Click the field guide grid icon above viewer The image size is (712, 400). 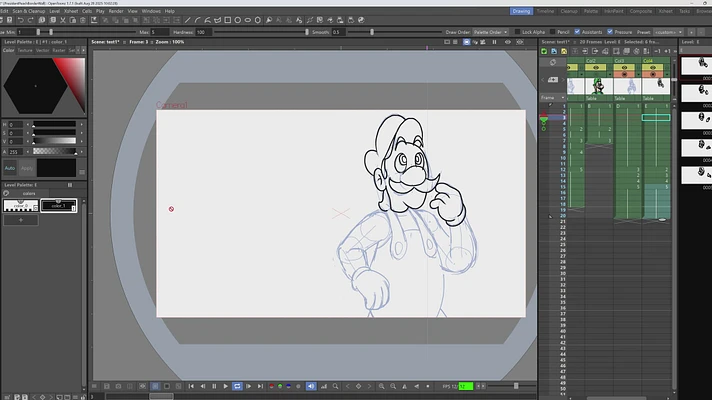455,42
